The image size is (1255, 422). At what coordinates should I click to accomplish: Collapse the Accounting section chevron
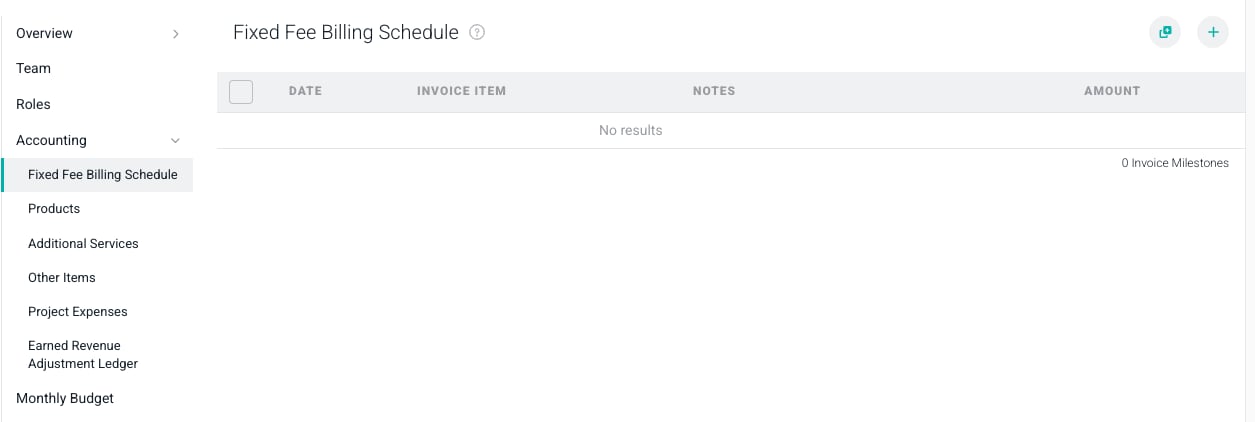point(176,141)
